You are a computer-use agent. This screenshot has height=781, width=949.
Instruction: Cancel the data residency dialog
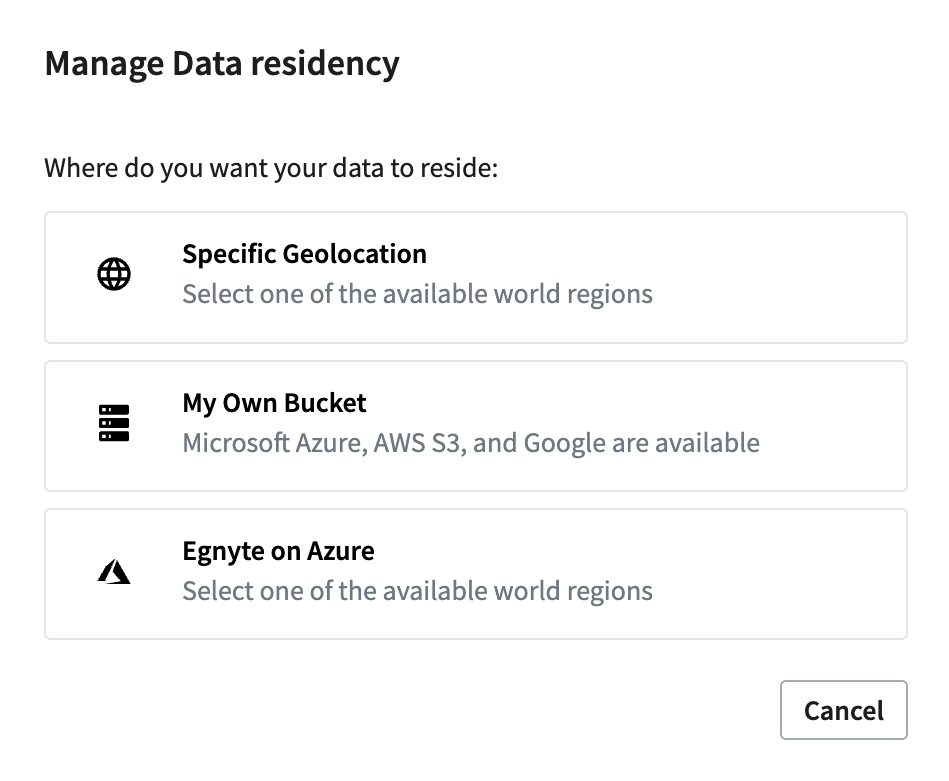click(844, 710)
